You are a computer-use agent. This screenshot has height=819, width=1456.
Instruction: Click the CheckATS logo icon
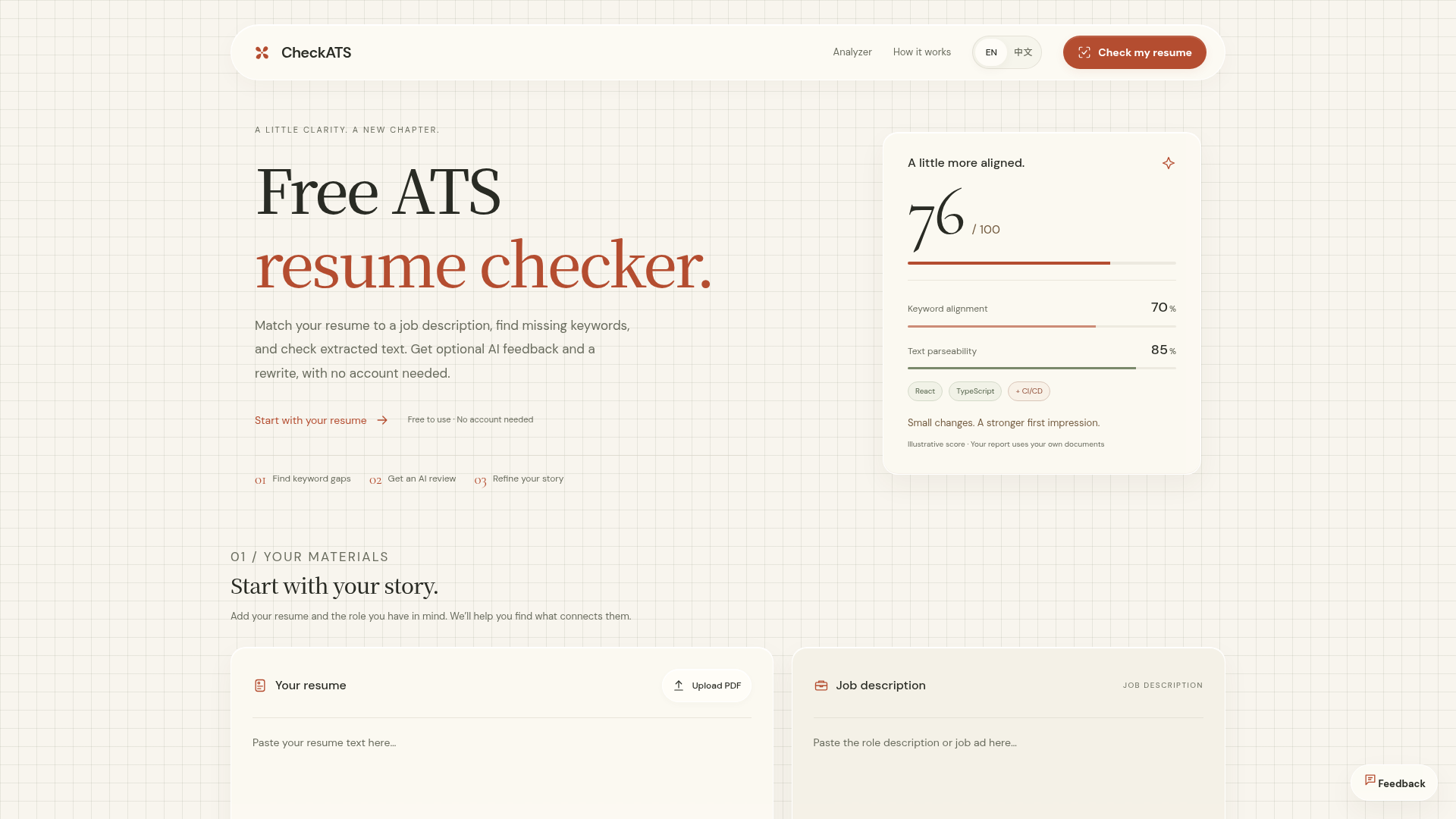coord(262,52)
